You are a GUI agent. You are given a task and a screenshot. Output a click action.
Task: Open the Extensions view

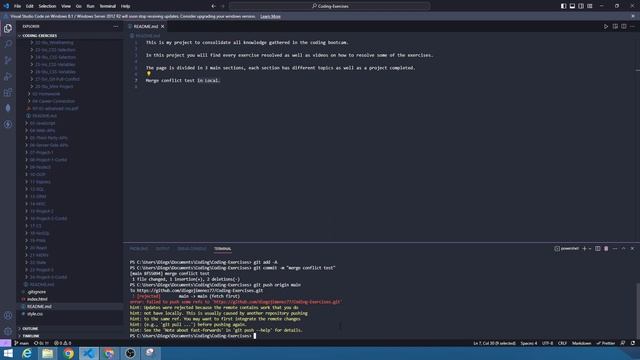pos(8,92)
